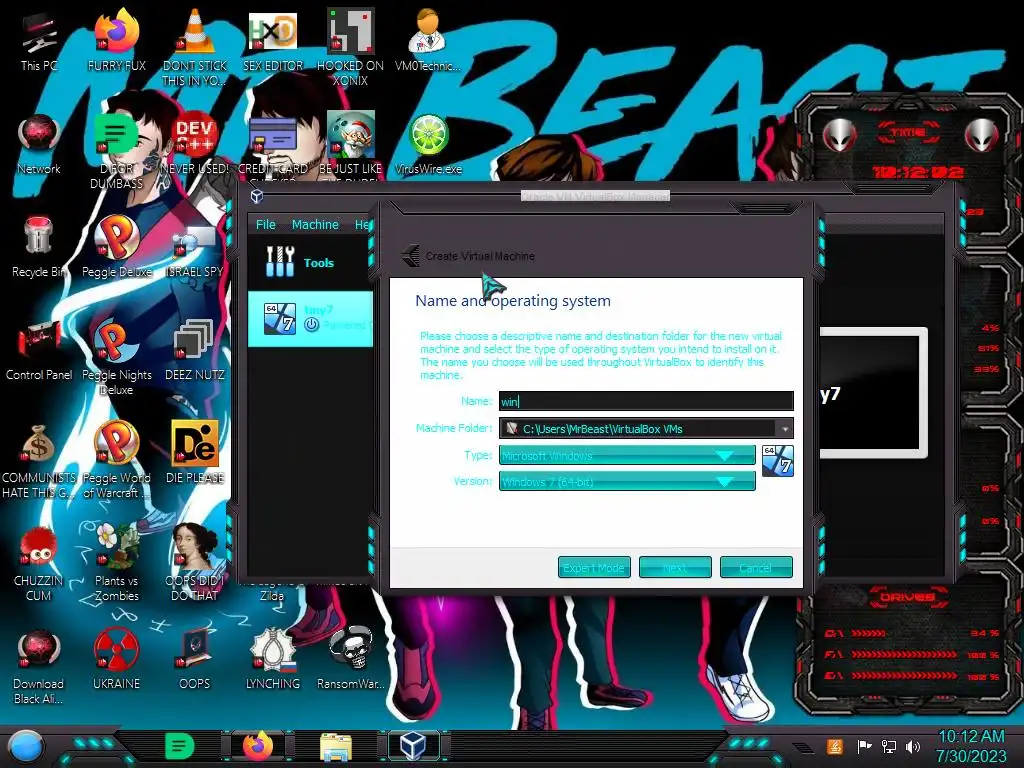The width and height of the screenshot is (1024, 768).
Task: Click the volume speaker tray icon
Action: click(x=913, y=746)
